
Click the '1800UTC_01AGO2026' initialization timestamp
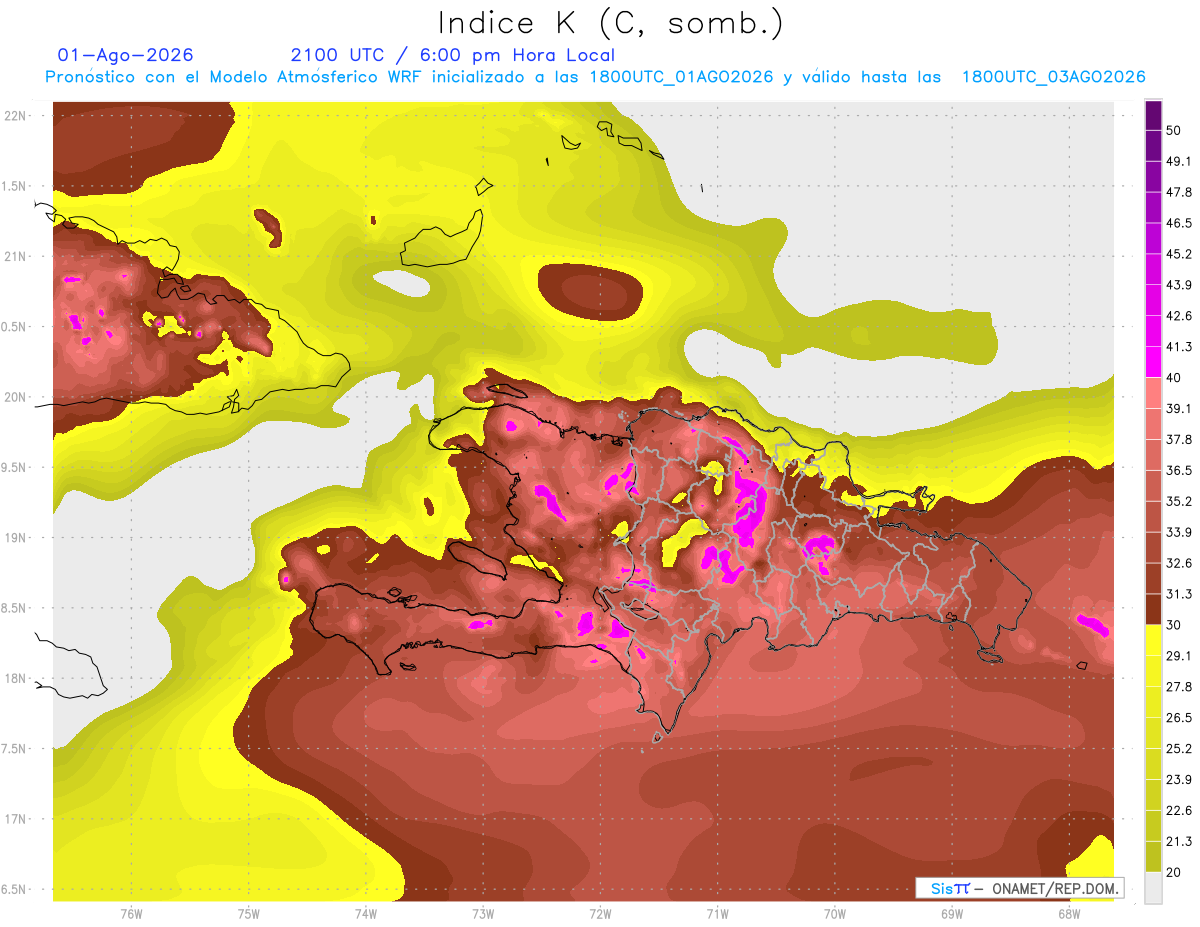[x=682, y=77]
